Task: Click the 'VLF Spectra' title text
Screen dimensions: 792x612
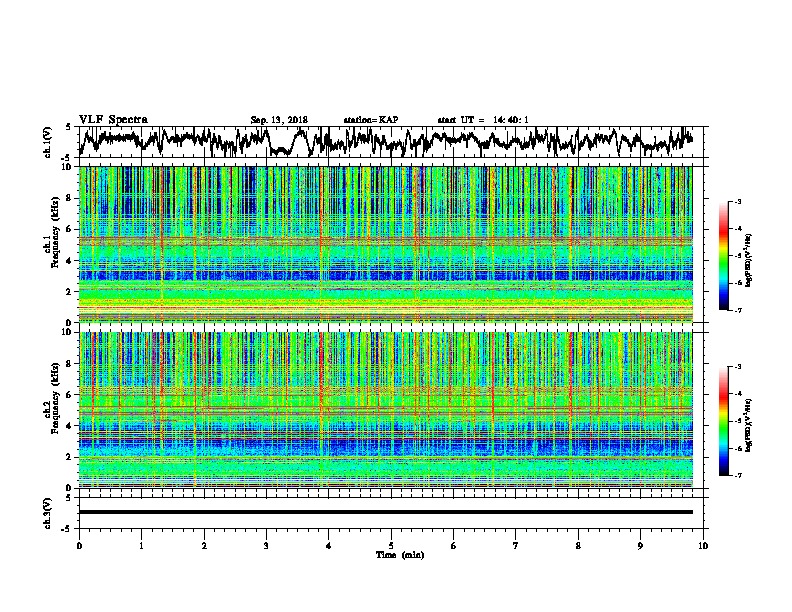Action: (113, 120)
